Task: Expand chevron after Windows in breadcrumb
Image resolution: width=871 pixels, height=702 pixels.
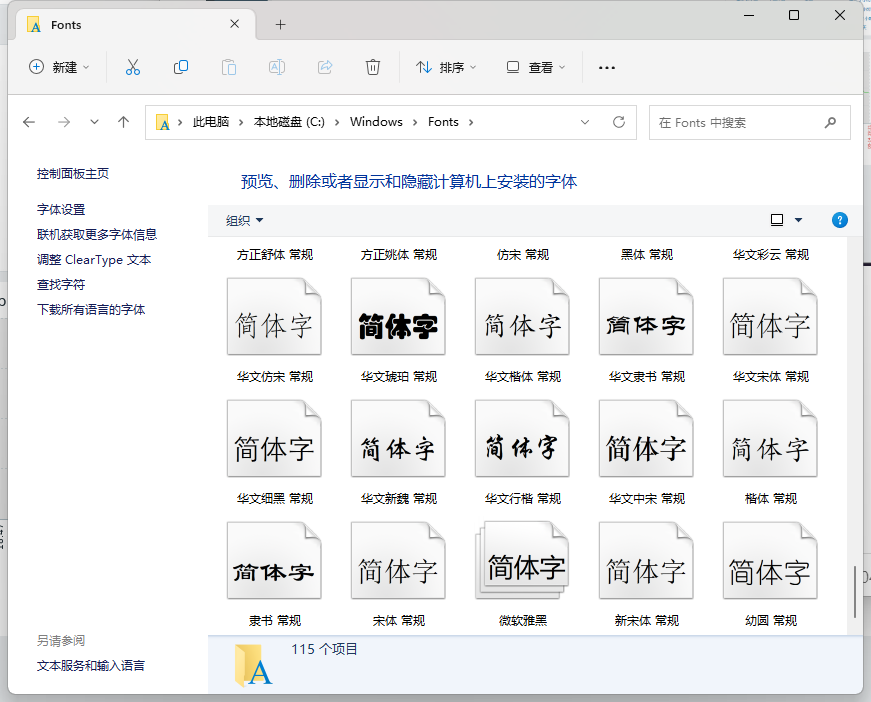Action: coord(415,122)
